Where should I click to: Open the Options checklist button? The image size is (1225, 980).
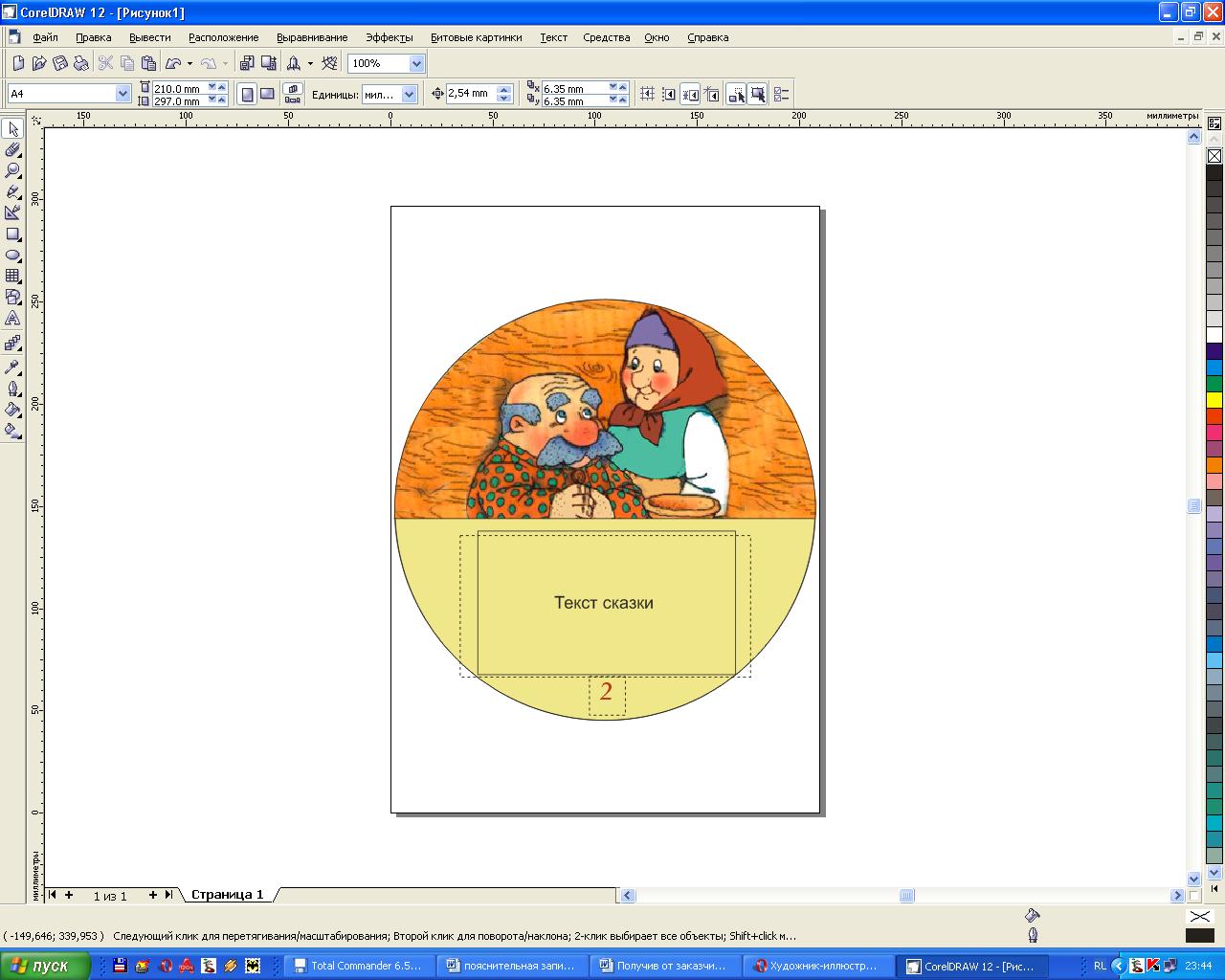pos(782,94)
